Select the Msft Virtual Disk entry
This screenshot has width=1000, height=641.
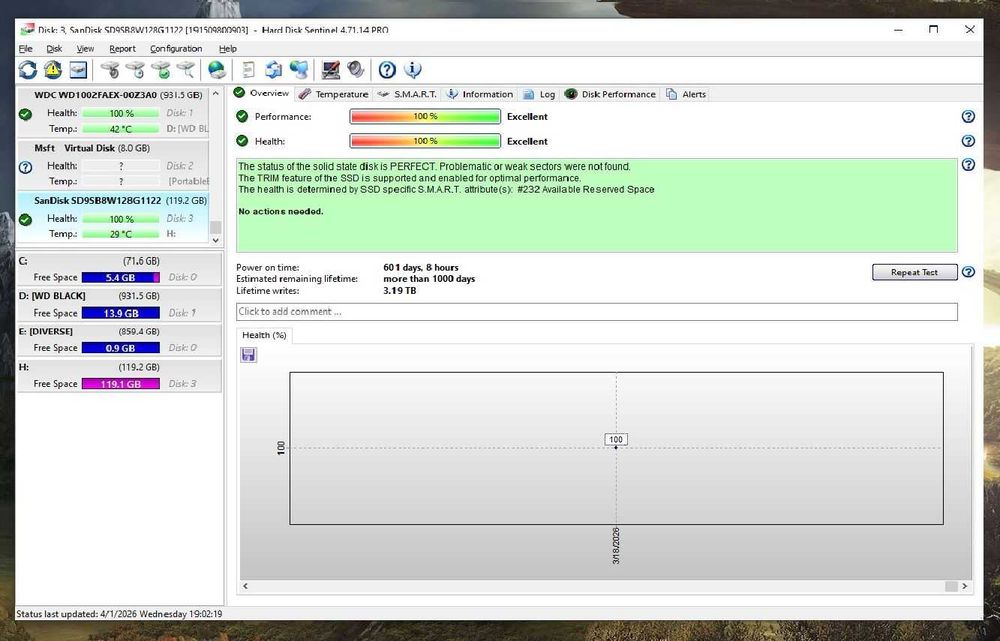[x=112, y=165]
